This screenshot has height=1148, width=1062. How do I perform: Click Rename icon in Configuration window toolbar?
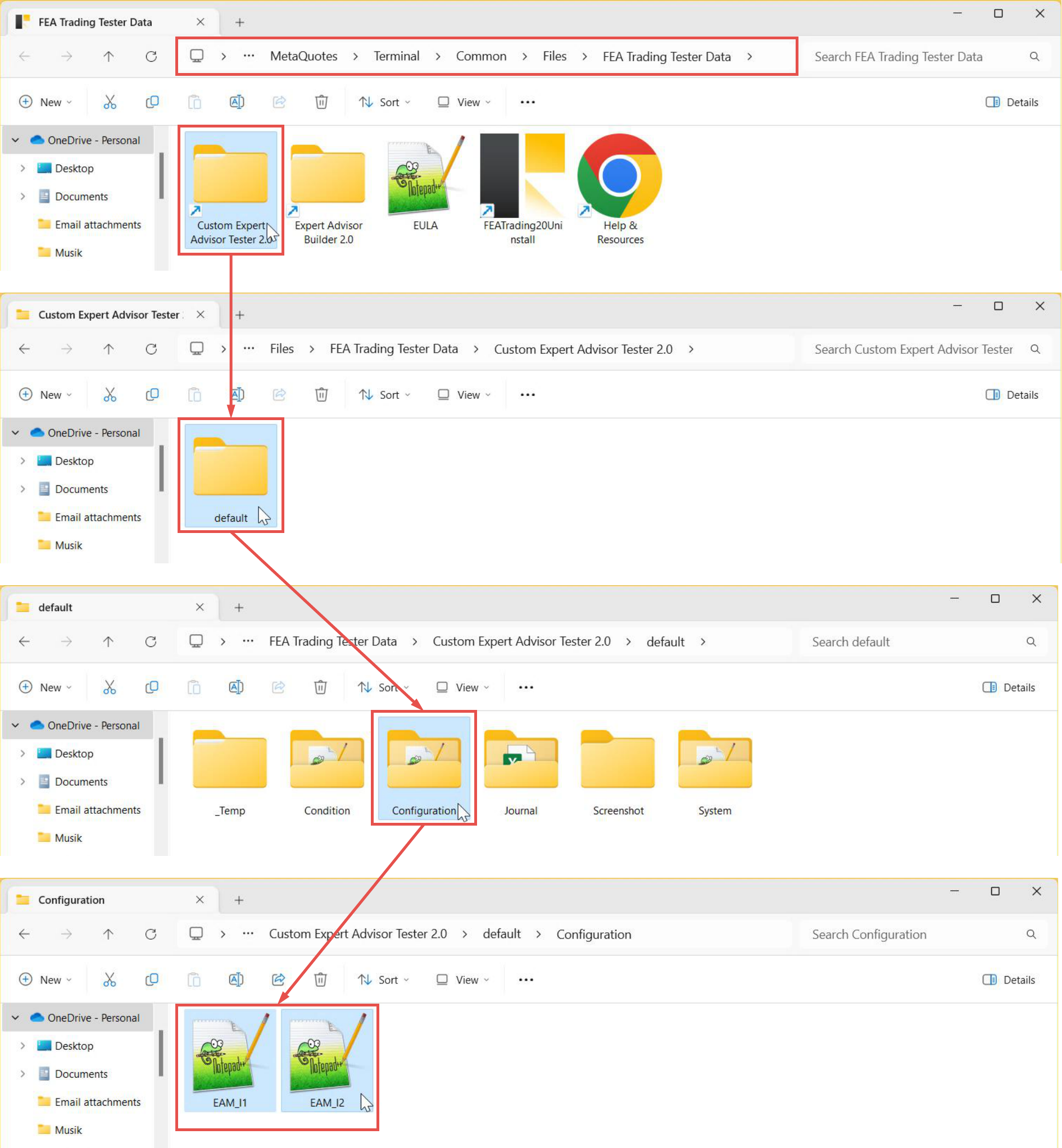click(x=236, y=980)
